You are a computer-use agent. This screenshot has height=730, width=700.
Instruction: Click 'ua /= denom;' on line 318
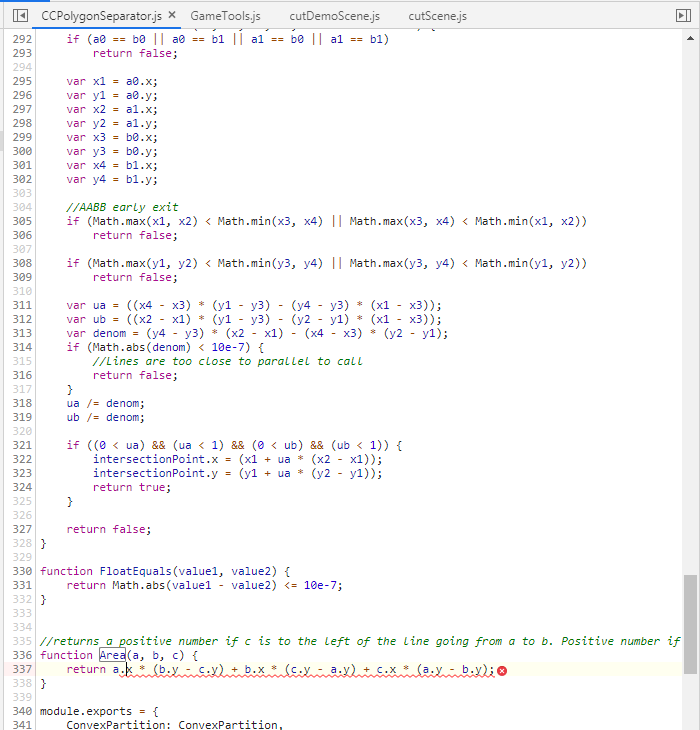pos(106,403)
